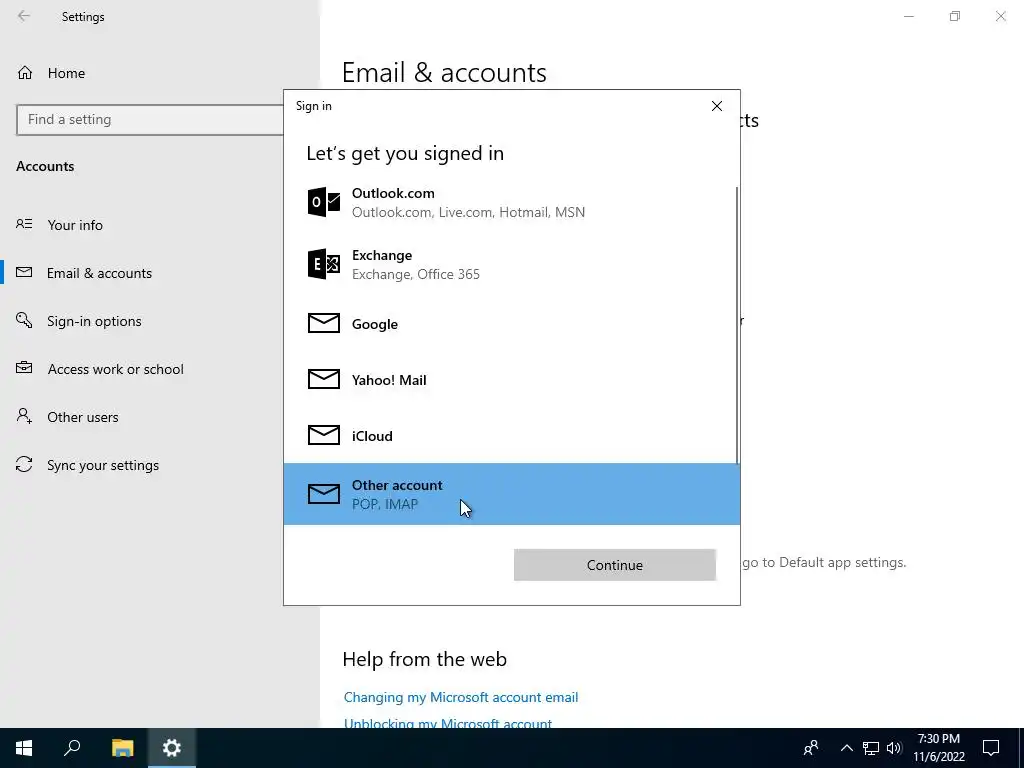Select the Yahoo! Mail label
The height and width of the screenshot is (768, 1024).
(x=389, y=380)
